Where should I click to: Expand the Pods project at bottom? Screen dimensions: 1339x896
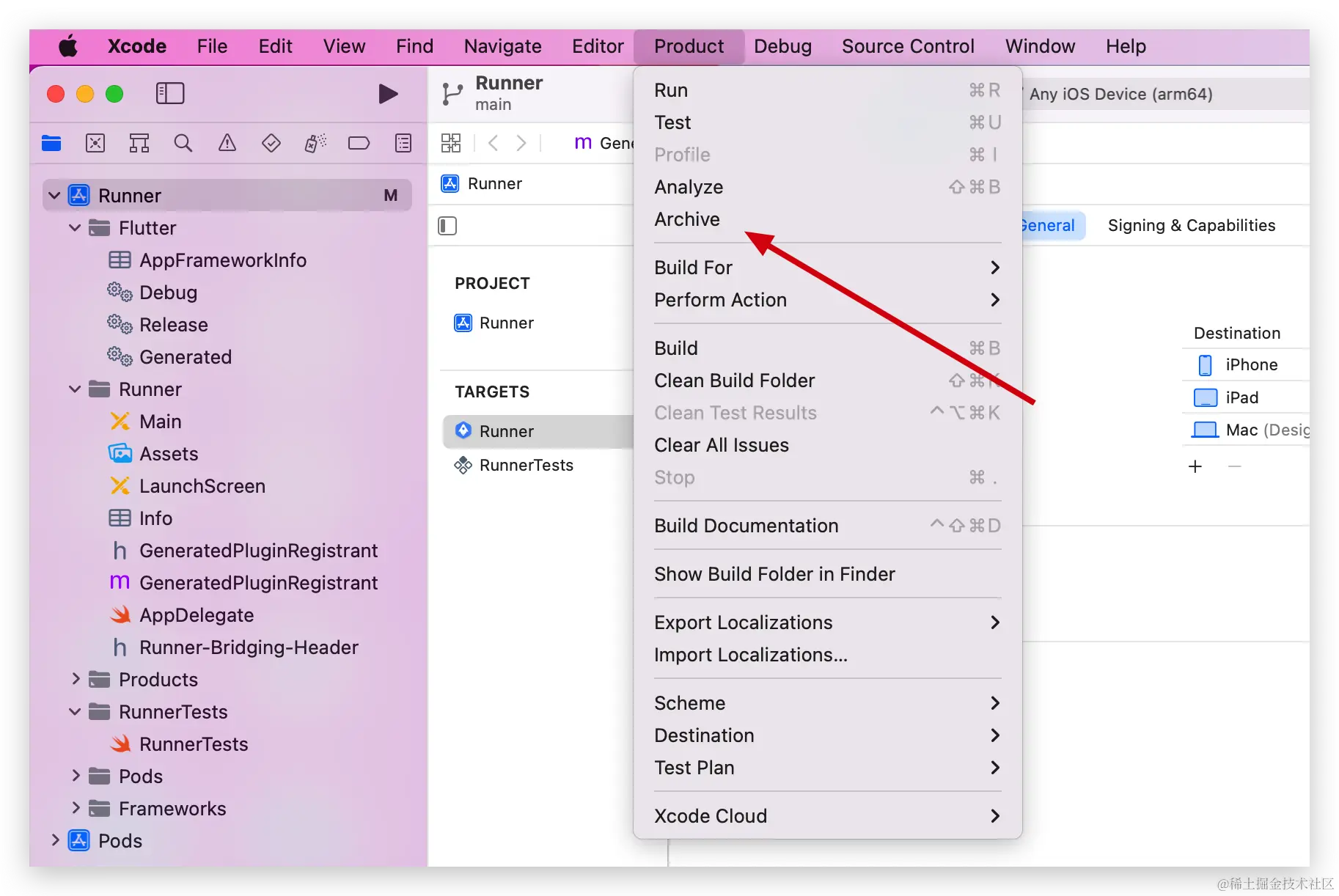[55, 840]
